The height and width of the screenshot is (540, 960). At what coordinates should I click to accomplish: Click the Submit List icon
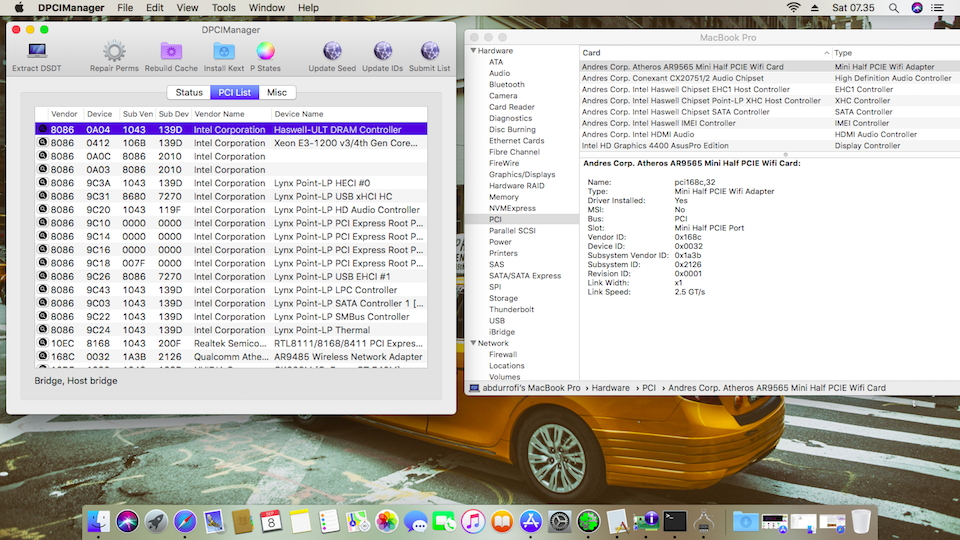pos(429,51)
